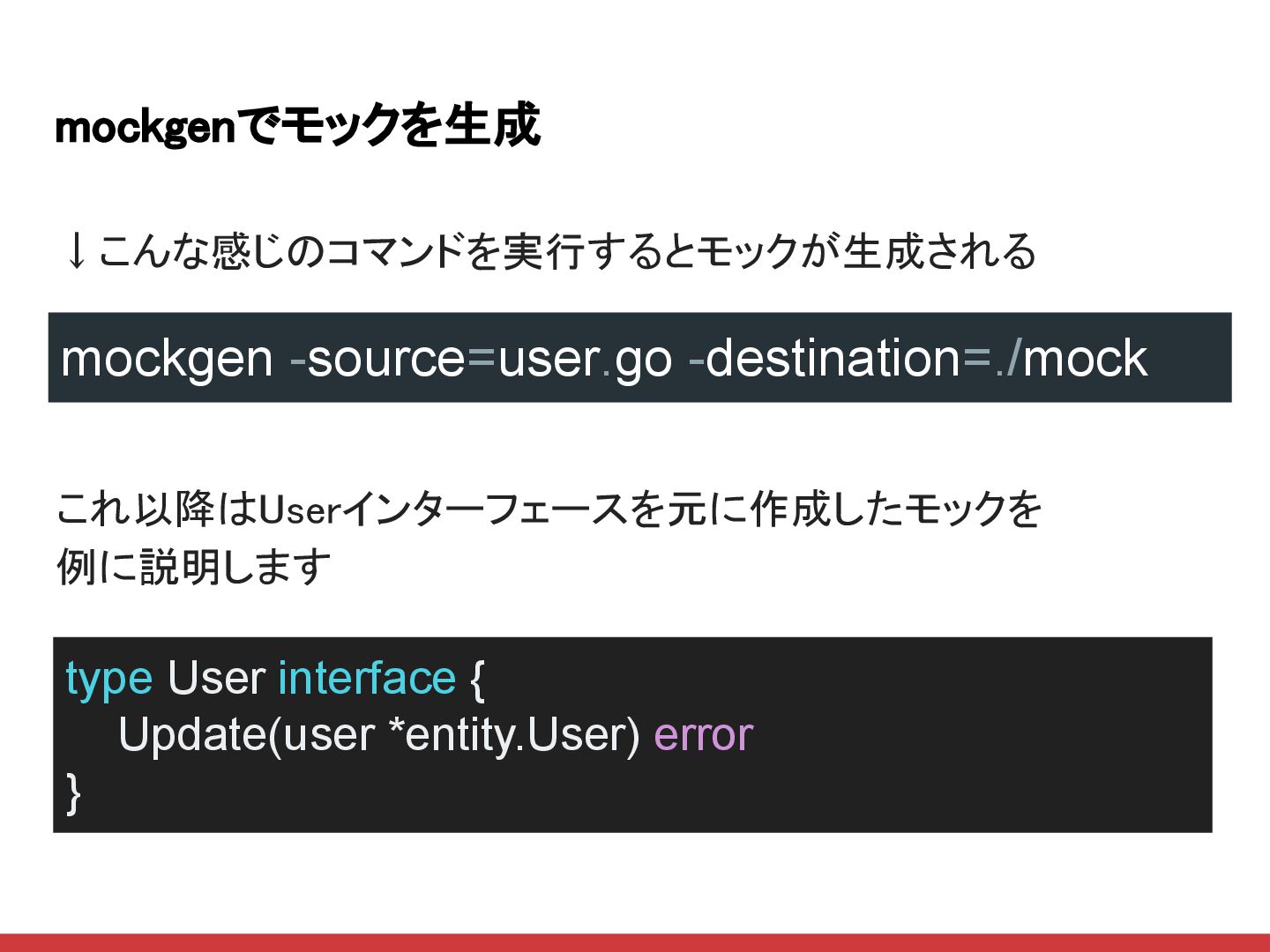Click the opening curly brace after interface
The height and width of the screenshot is (952, 1270).
(x=477, y=679)
